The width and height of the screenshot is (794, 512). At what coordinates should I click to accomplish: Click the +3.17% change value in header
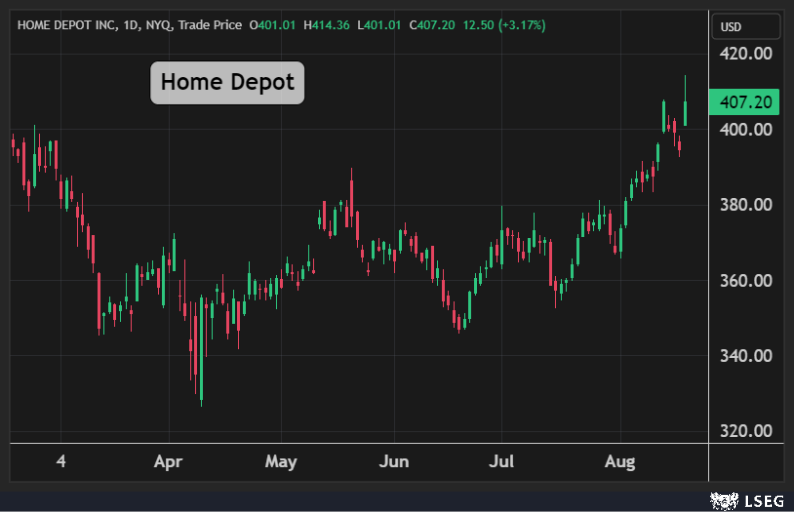pos(517,24)
